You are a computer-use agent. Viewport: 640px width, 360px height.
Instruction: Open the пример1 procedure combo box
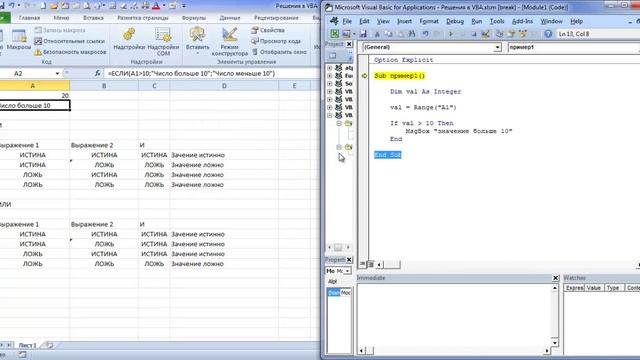click(x=573, y=47)
